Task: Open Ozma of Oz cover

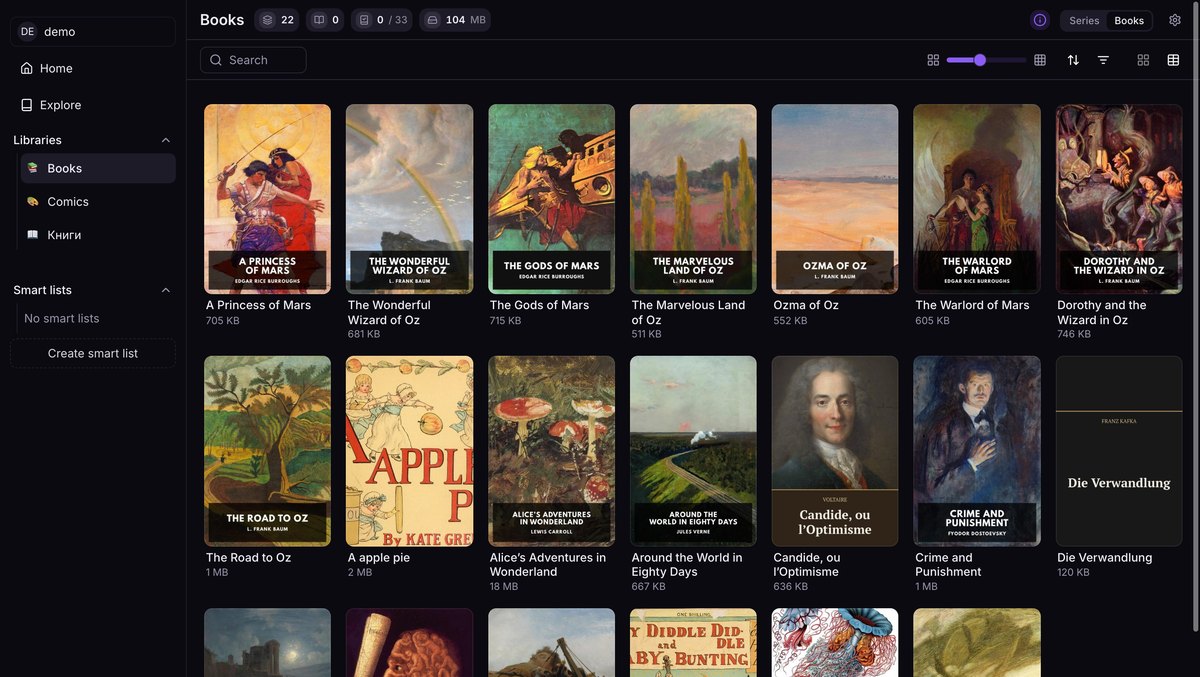Action: tap(835, 199)
